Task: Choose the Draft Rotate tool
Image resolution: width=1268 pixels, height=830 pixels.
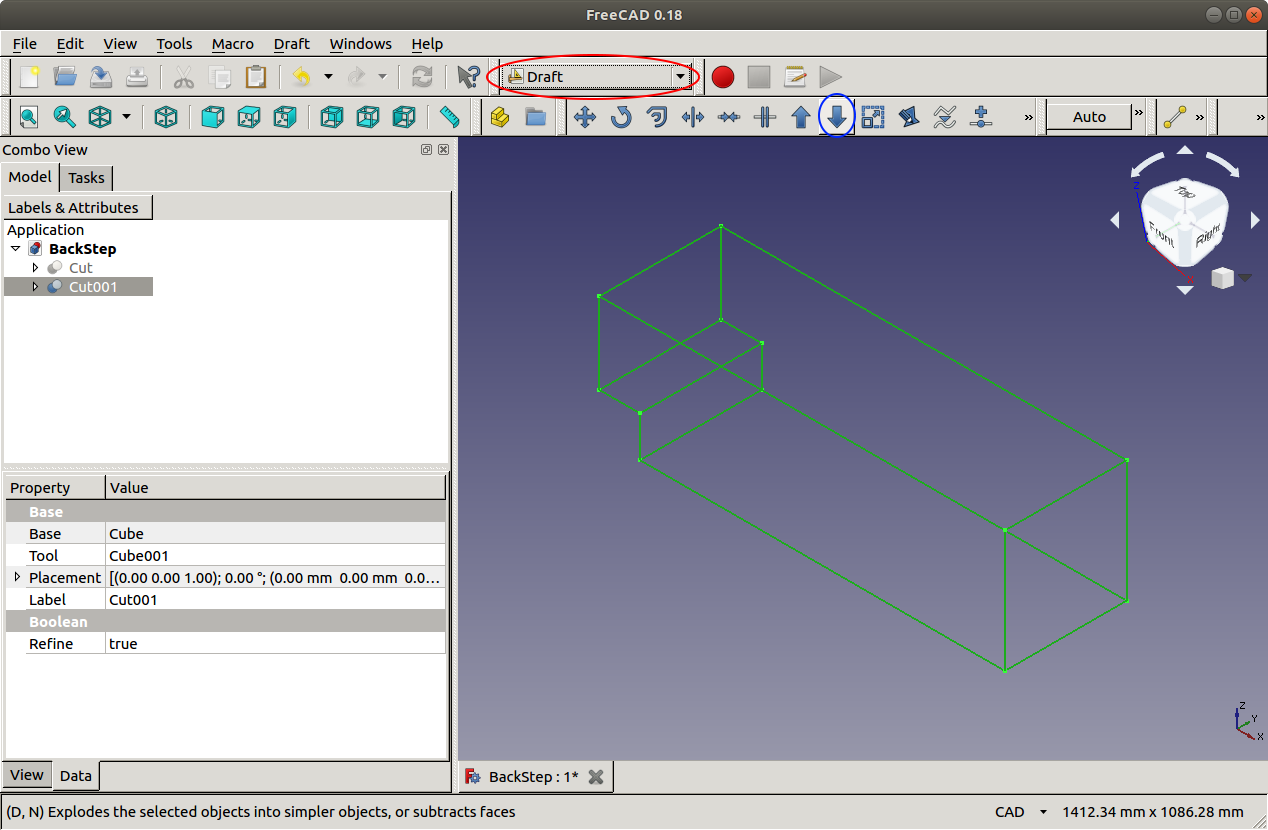Action: tap(621, 117)
